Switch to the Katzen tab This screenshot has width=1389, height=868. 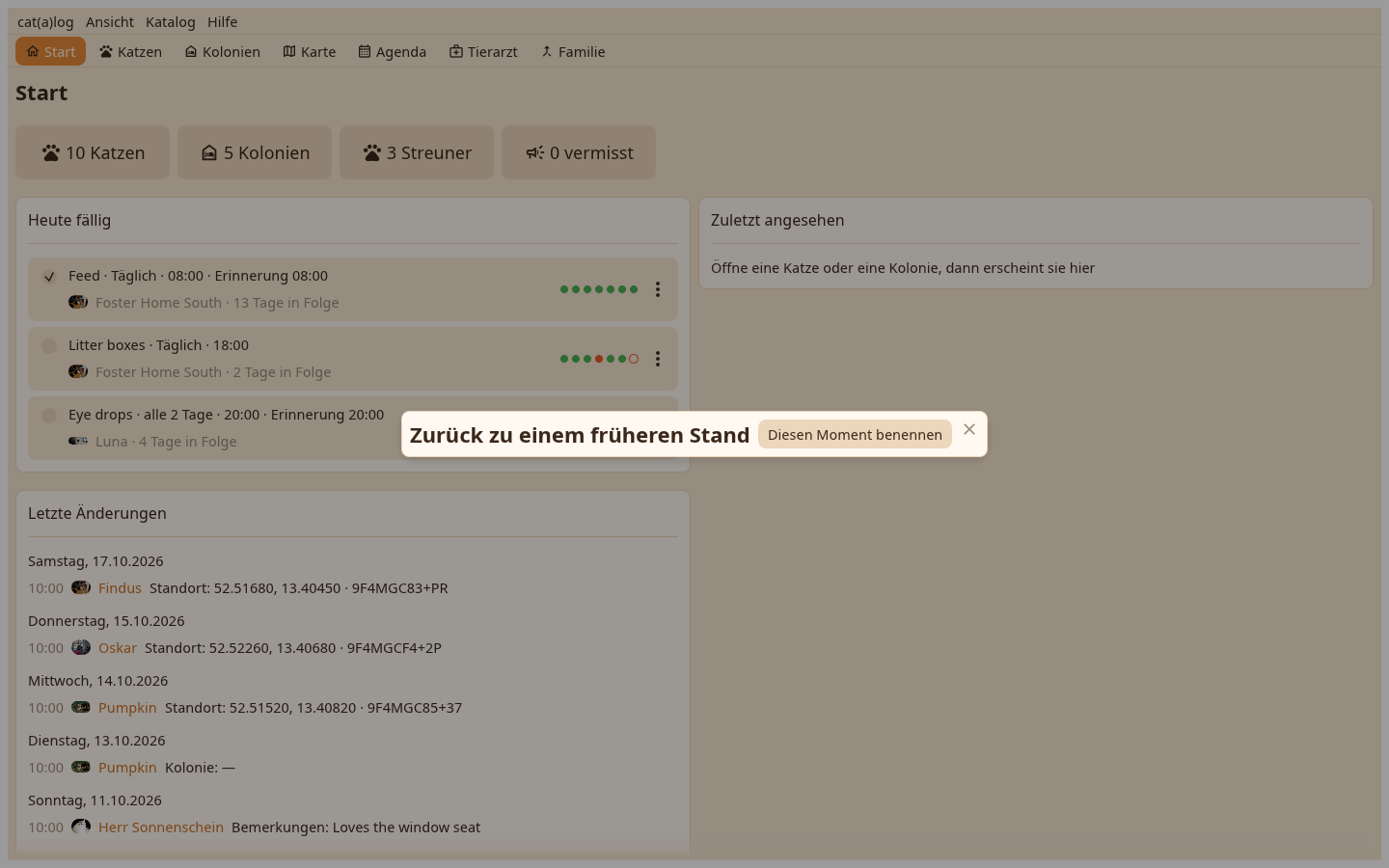coord(130,52)
